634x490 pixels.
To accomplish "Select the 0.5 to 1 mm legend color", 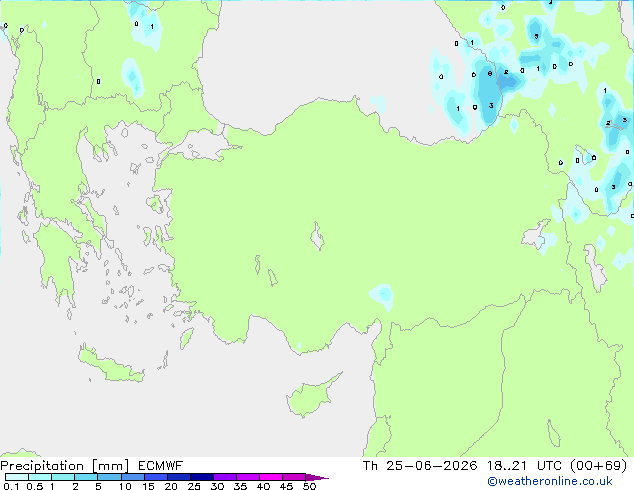I will (40, 477).
